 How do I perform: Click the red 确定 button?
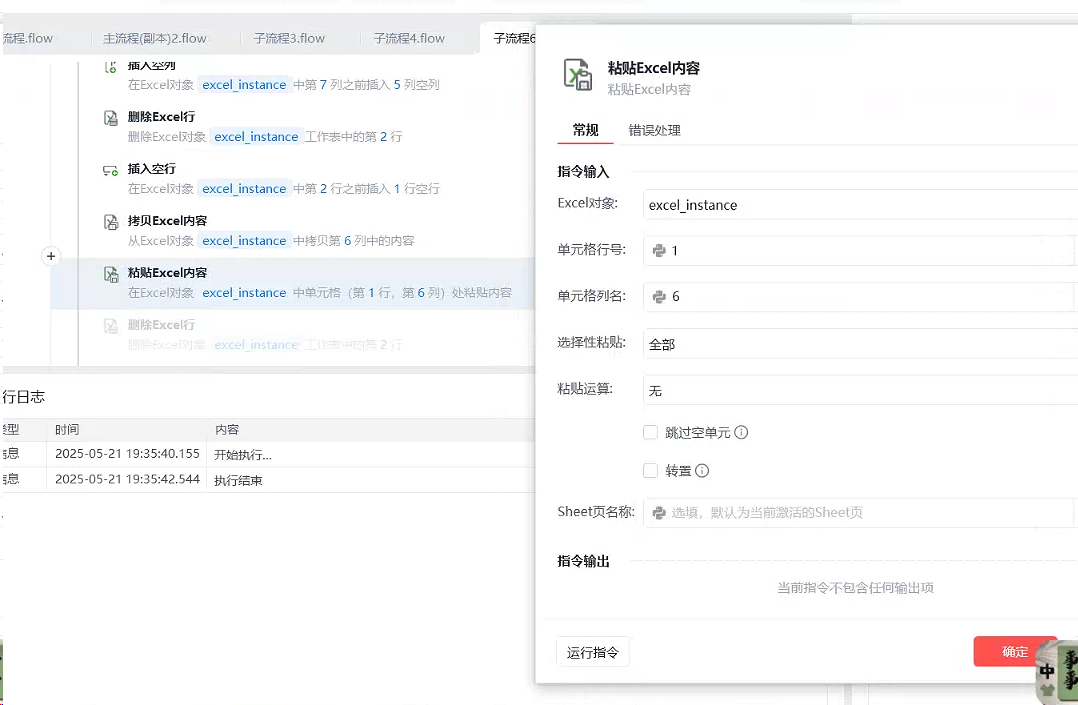point(1014,652)
